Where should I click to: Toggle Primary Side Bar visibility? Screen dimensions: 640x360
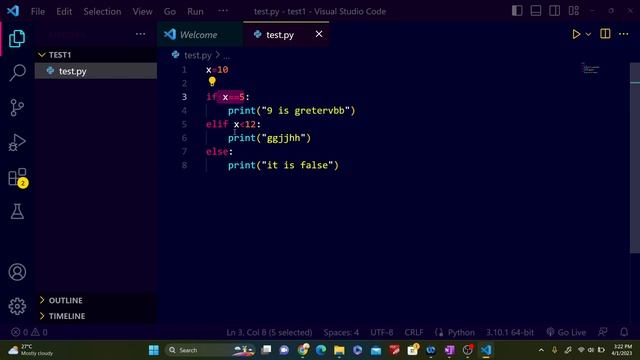point(517,11)
